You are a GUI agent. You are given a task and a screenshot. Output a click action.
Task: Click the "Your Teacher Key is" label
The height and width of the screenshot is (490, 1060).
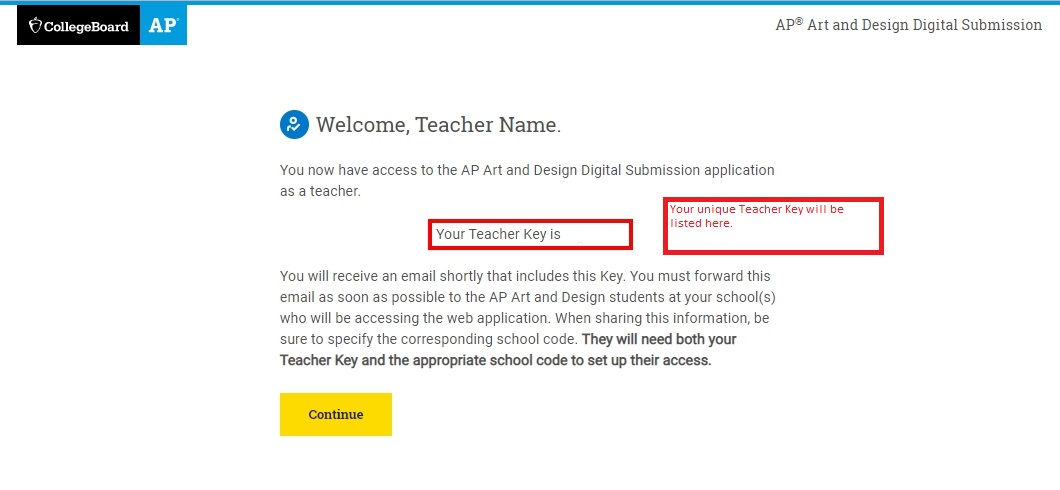498,234
